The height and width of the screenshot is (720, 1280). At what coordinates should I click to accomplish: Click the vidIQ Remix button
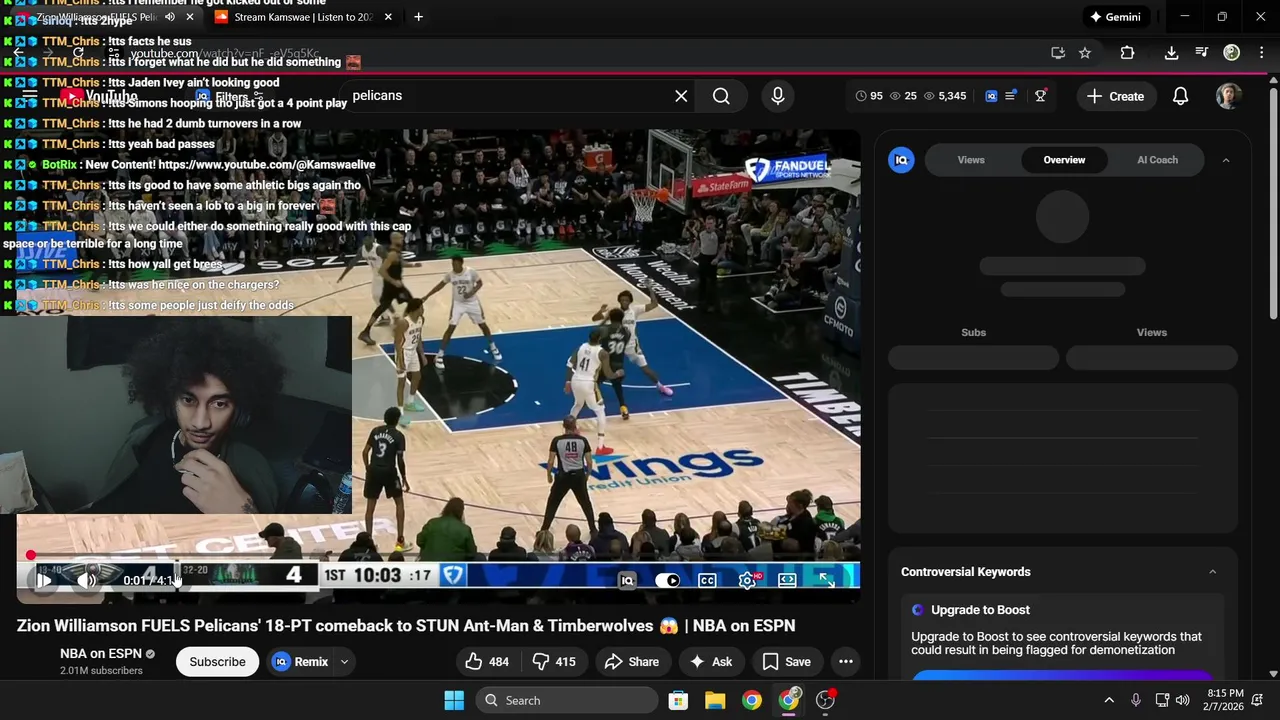tap(300, 662)
